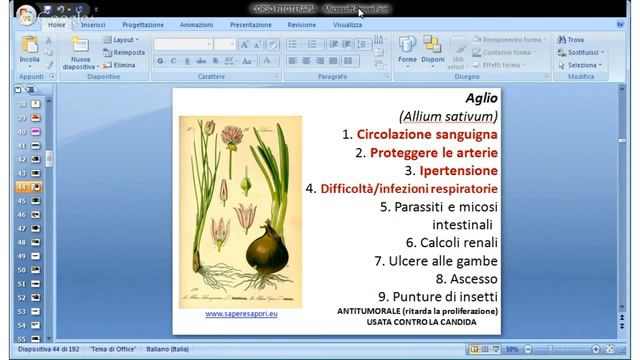Viewport: 640px width, 360px height.
Task: Click the Forme shapes icon
Action: [407, 44]
